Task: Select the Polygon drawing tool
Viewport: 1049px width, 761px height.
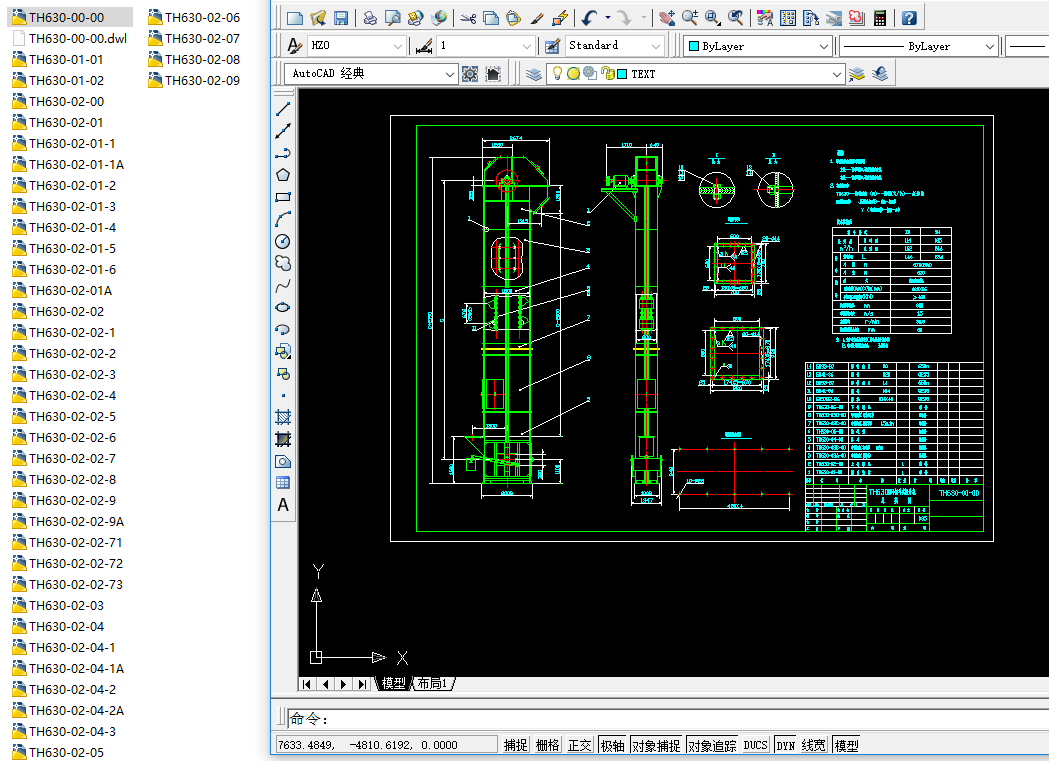Action: click(x=283, y=175)
